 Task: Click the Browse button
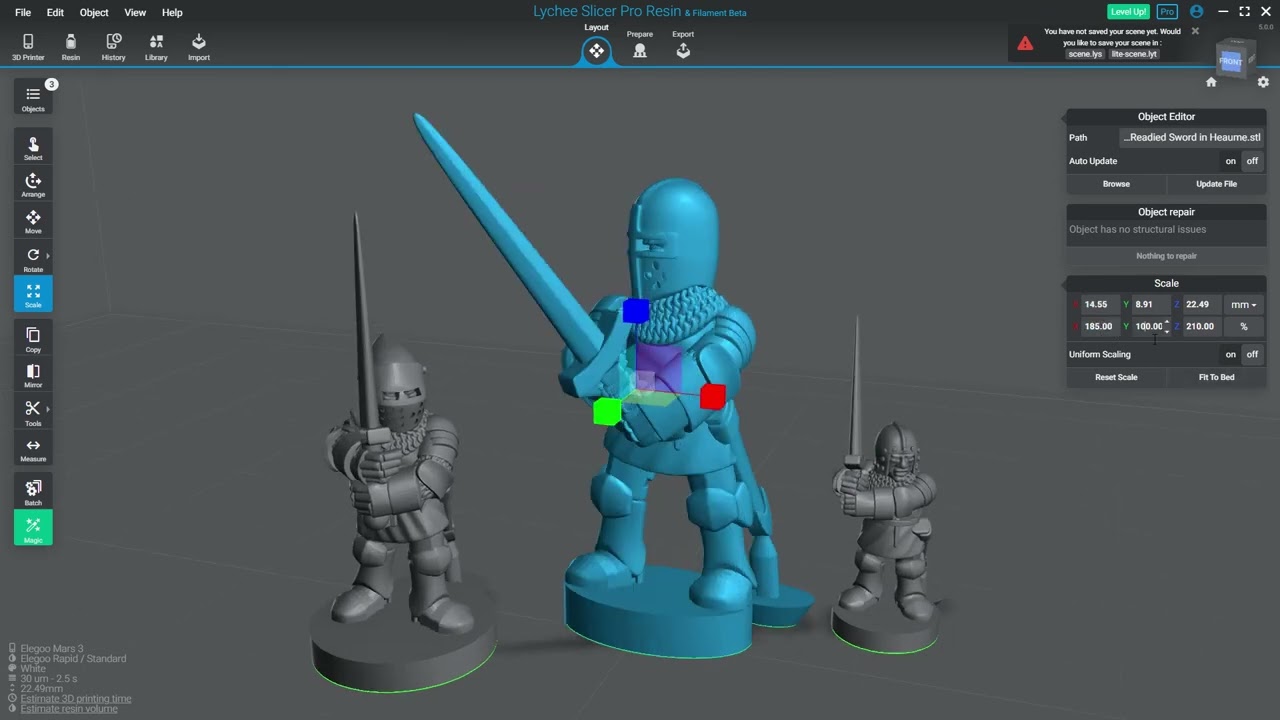tap(1116, 184)
